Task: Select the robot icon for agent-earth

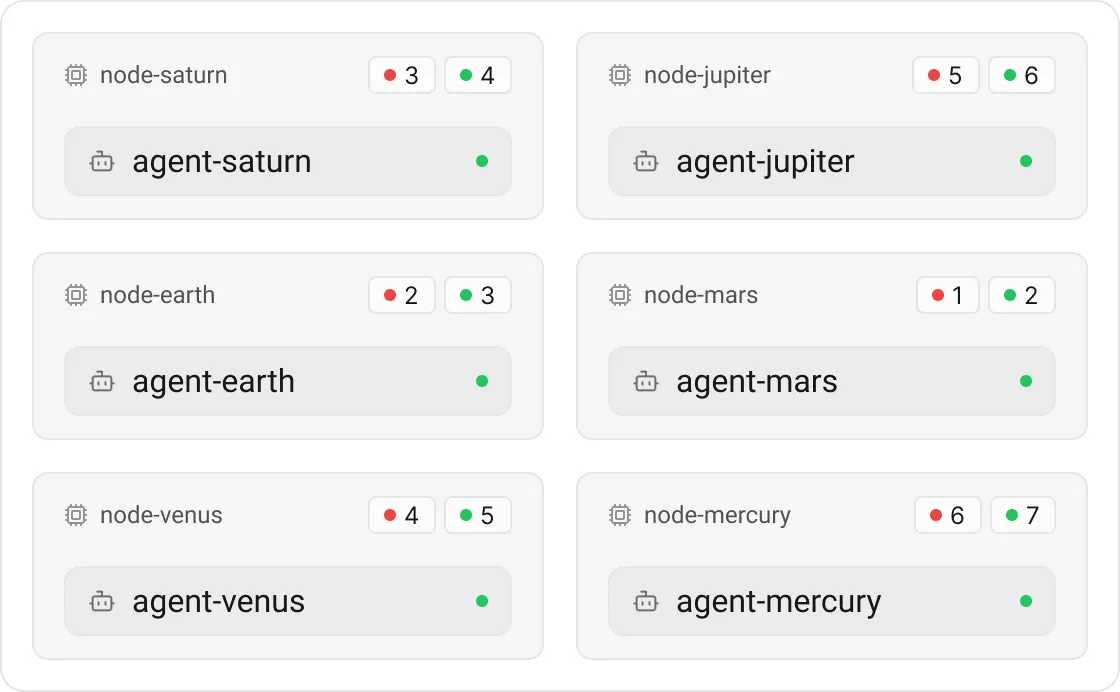Action: pyautogui.click(x=101, y=381)
